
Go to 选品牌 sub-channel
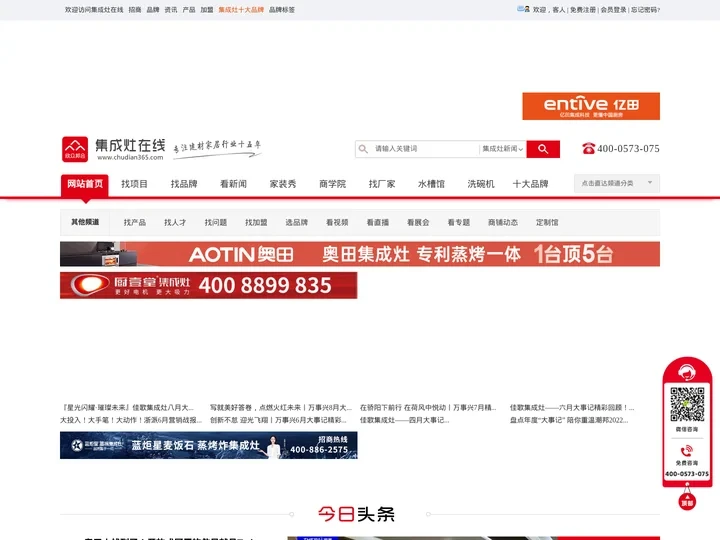pos(297,222)
